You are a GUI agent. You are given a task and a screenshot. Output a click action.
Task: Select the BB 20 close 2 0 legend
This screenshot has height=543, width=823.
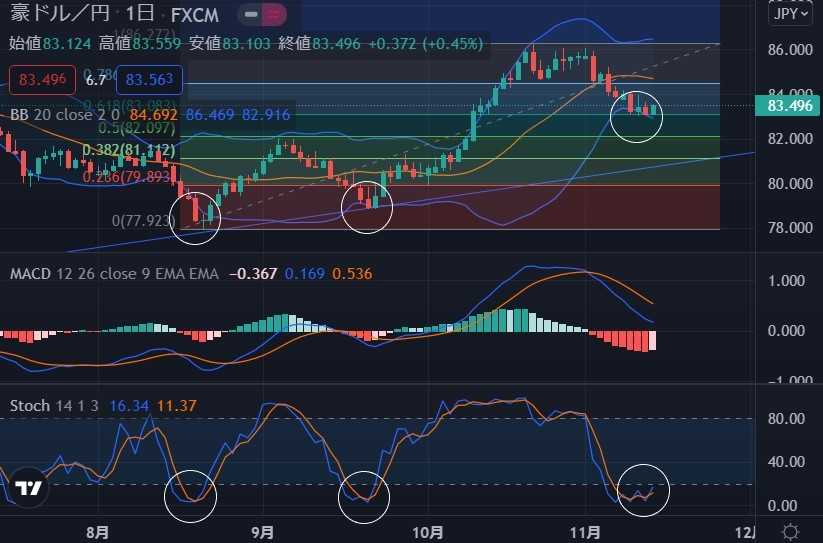[65, 114]
